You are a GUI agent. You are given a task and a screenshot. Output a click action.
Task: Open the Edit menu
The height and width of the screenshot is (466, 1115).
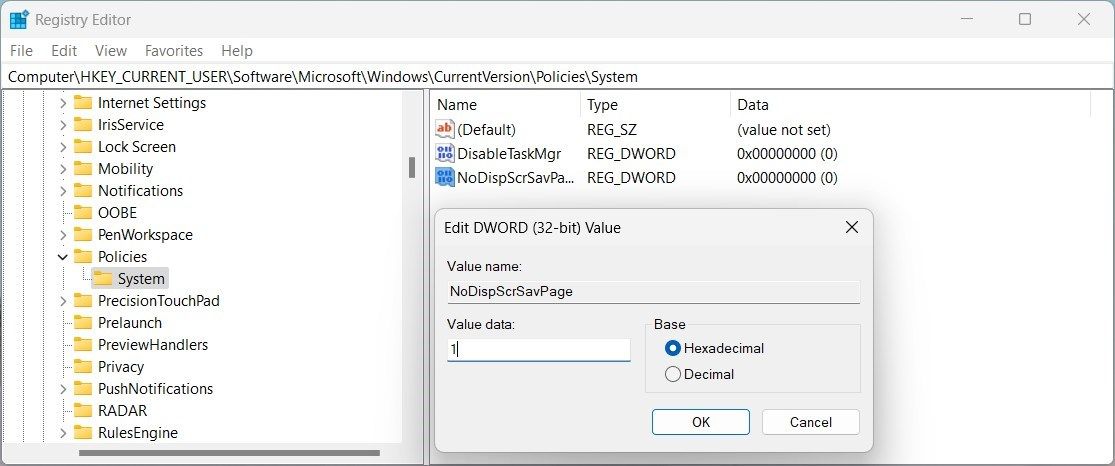[x=64, y=50]
